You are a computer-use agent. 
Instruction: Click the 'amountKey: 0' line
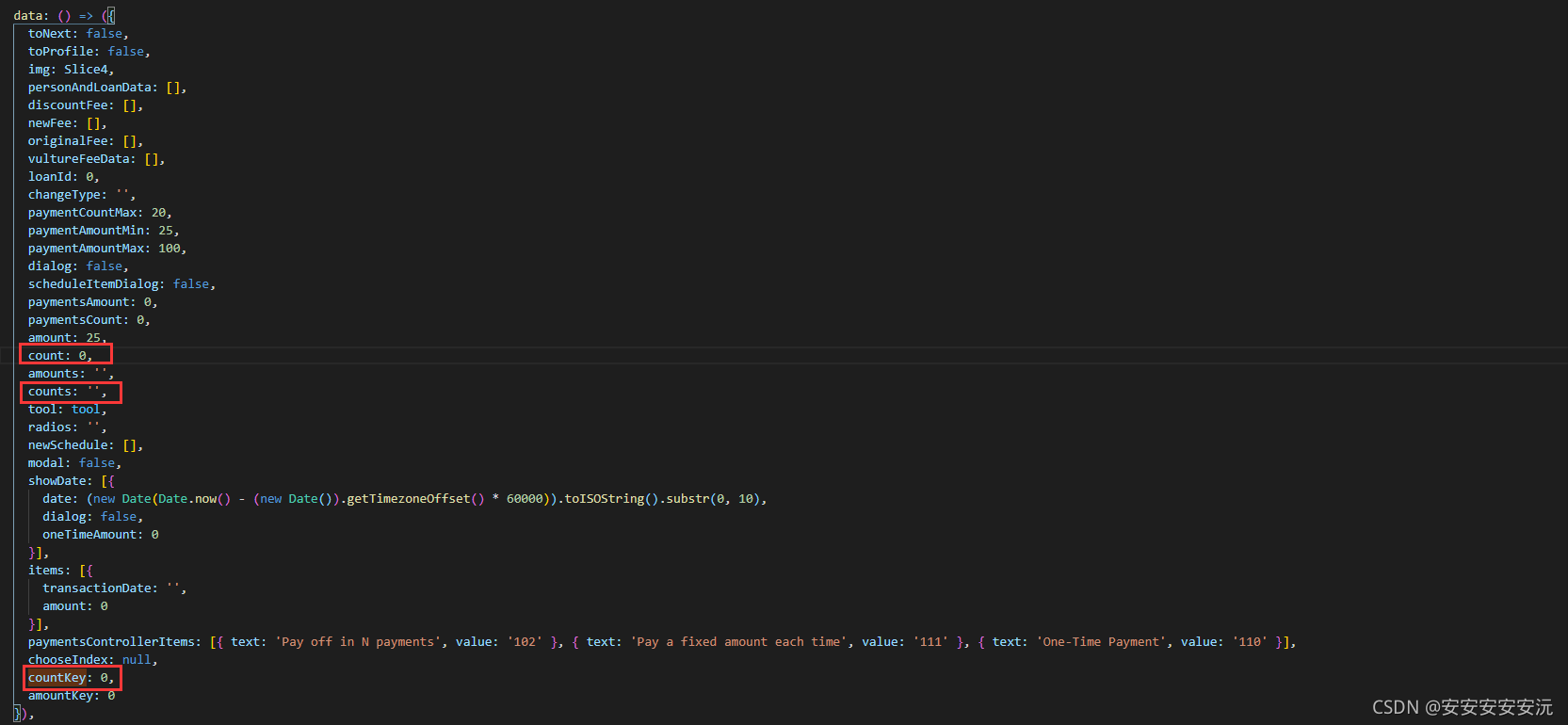pos(72,696)
